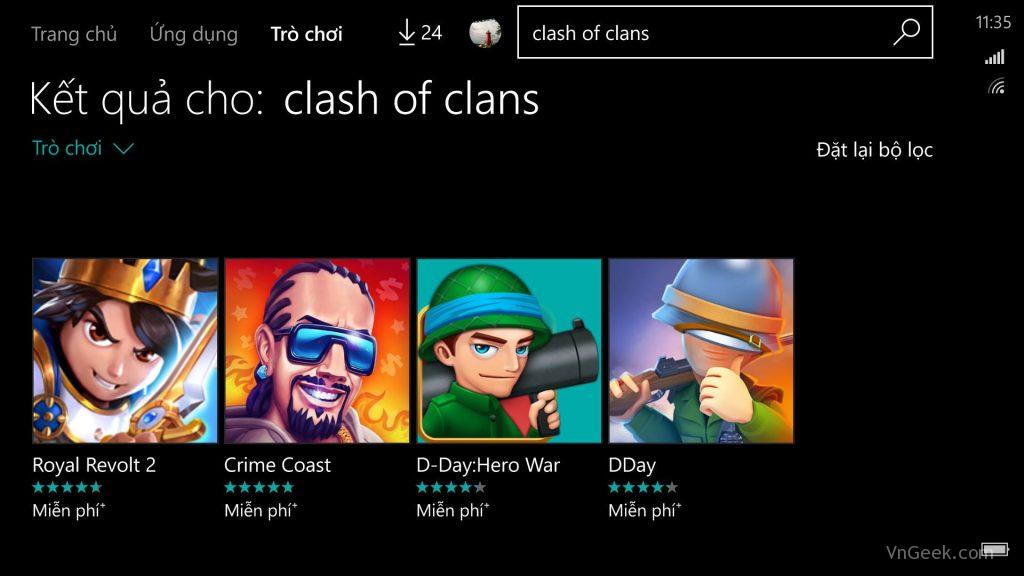Screen dimensions: 1024x576
Task: Click the Crime Coast title text
Action: point(277,465)
